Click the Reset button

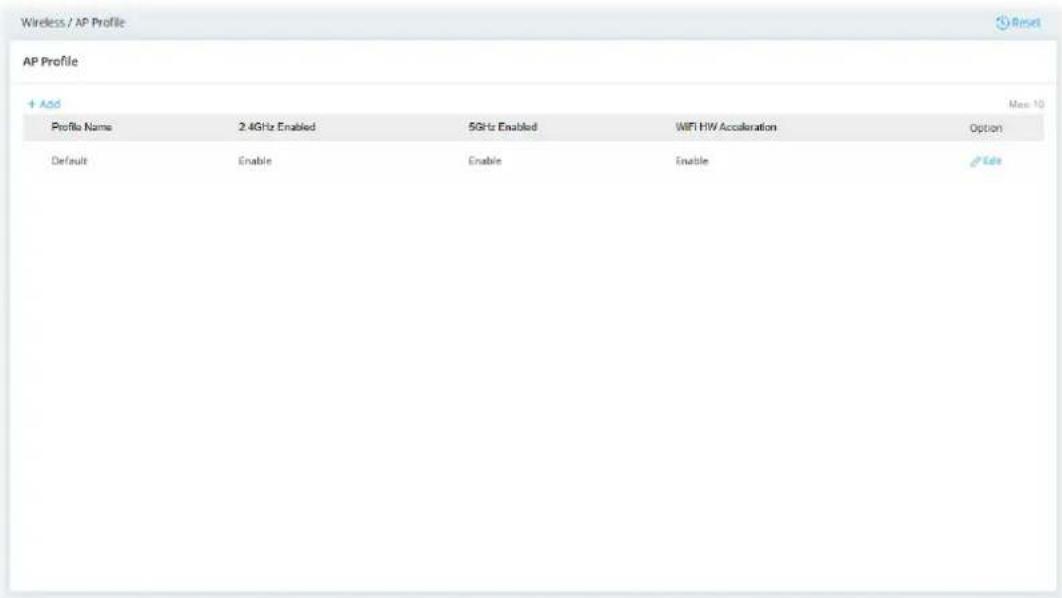[x=1018, y=22]
